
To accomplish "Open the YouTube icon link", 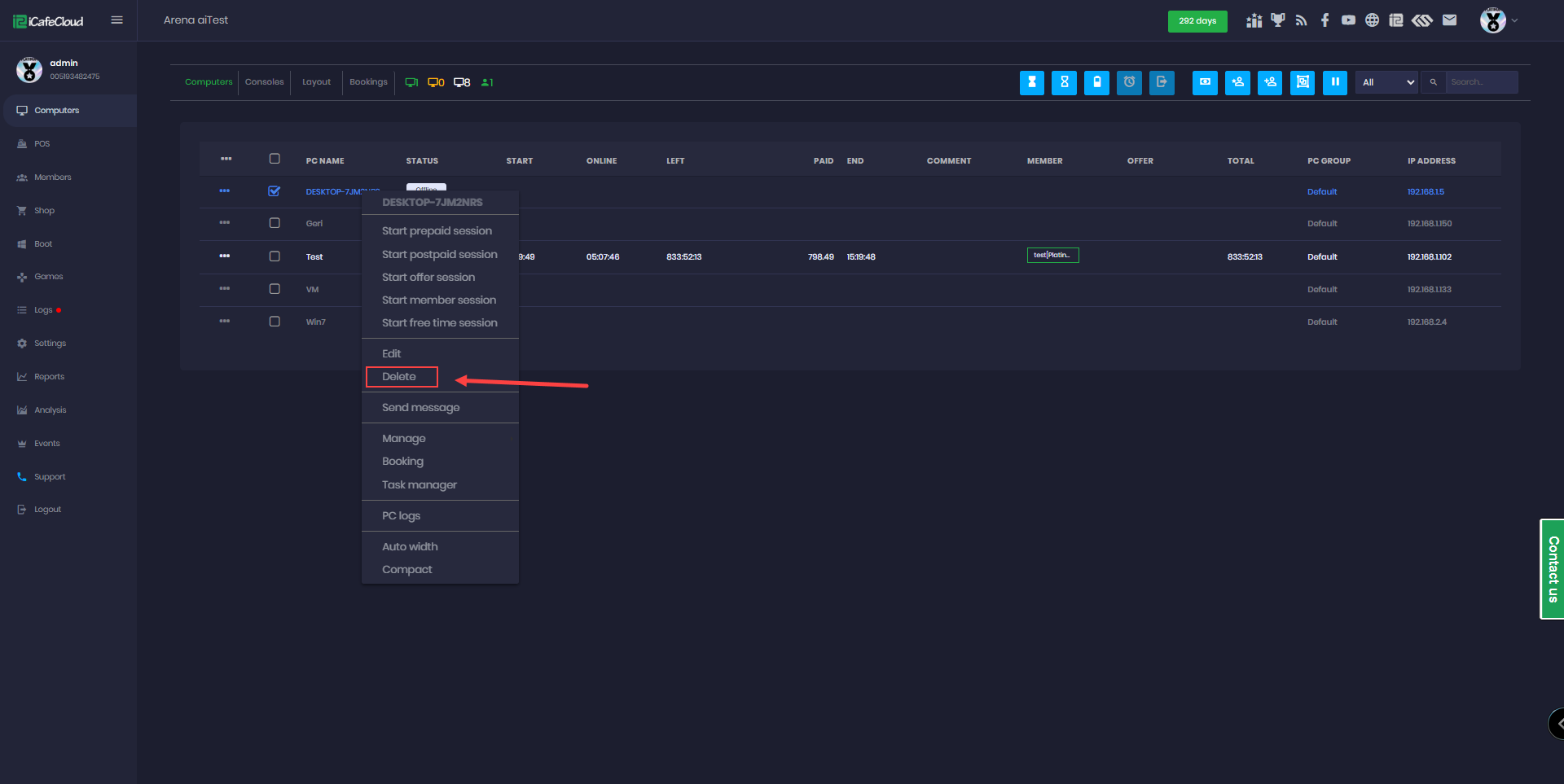I will pos(1348,20).
